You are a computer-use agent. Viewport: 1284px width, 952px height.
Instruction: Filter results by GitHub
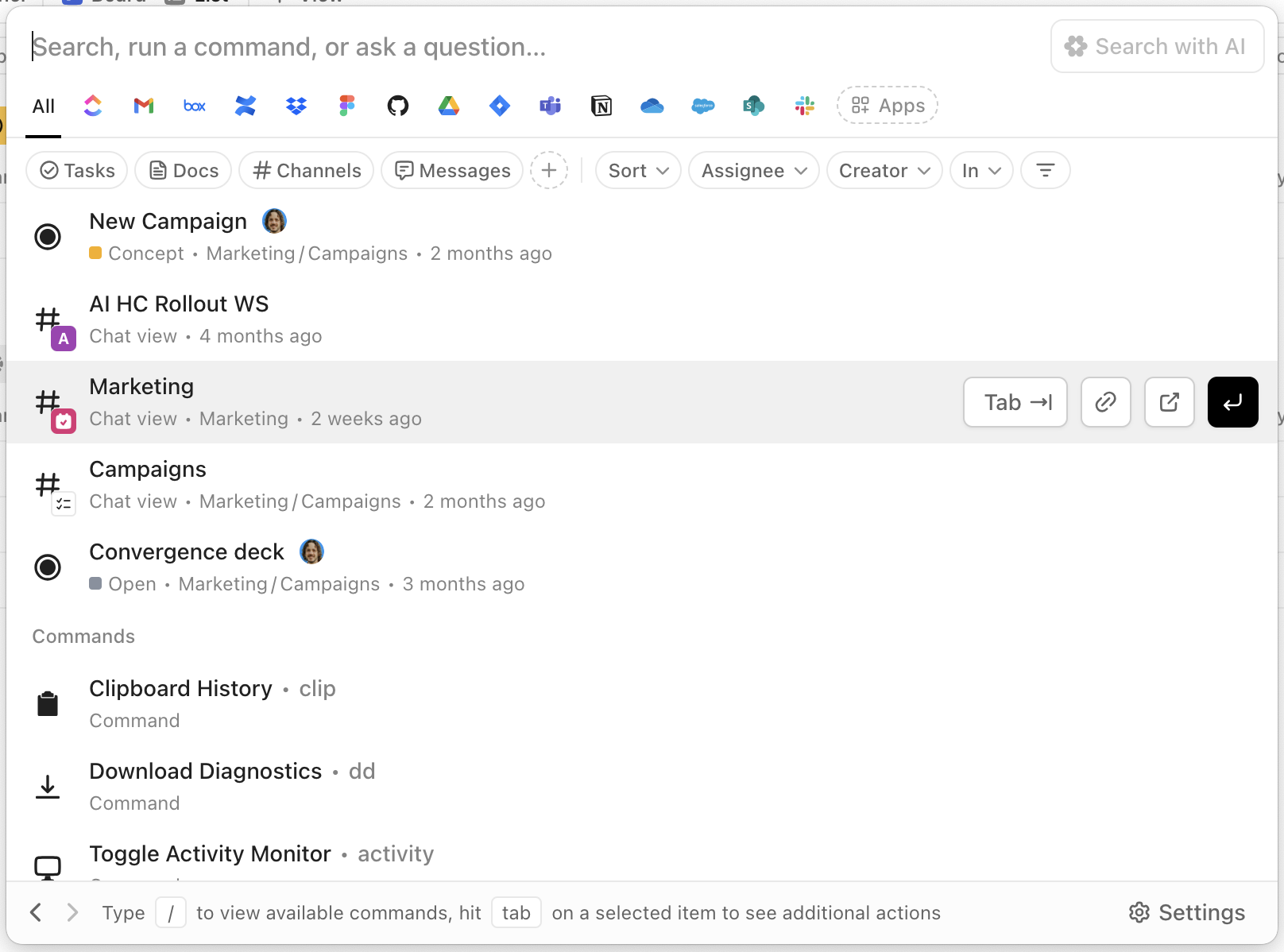coord(397,105)
